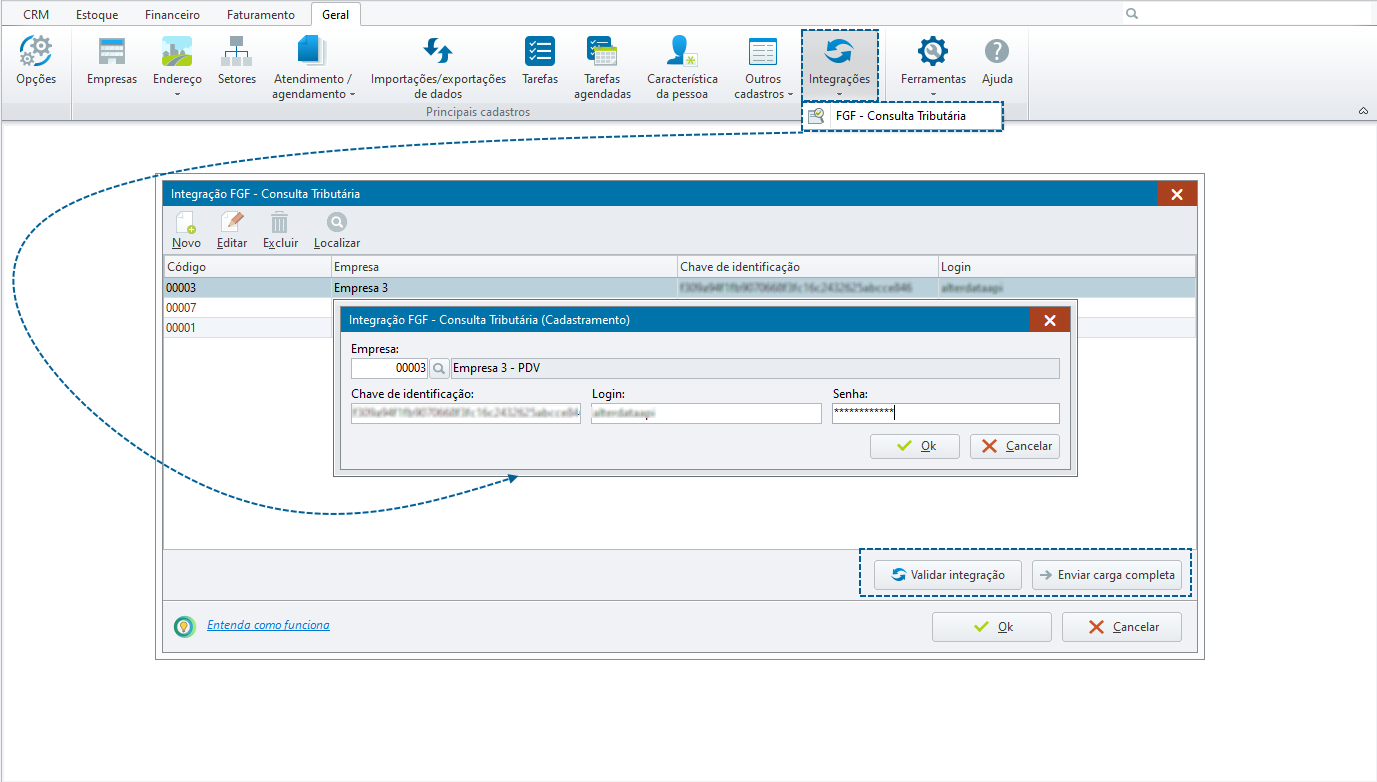Click the Empresa lookup magnifier button

[439, 369]
